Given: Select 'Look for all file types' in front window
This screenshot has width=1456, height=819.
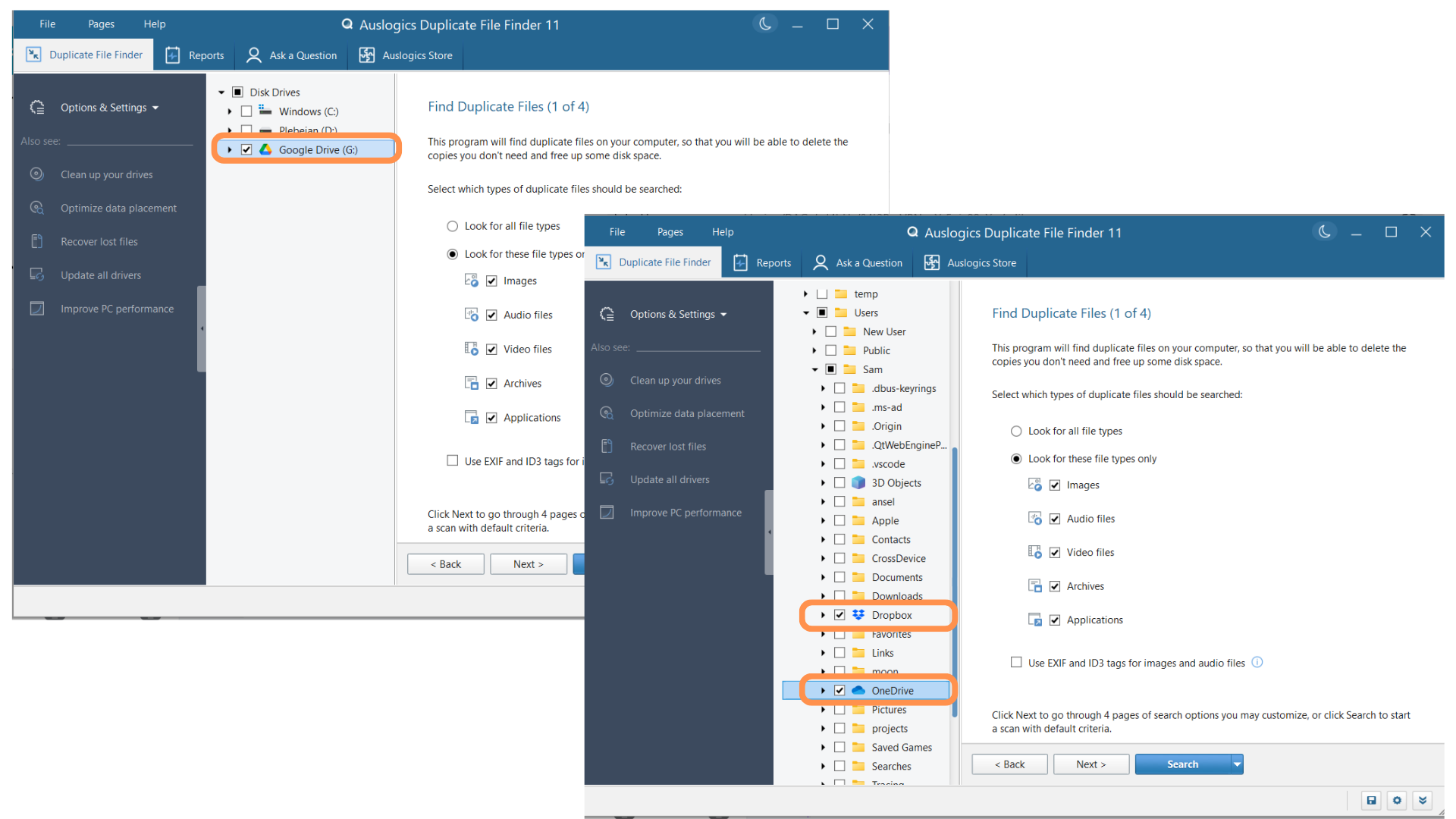Looking at the screenshot, I should coord(1016,431).
